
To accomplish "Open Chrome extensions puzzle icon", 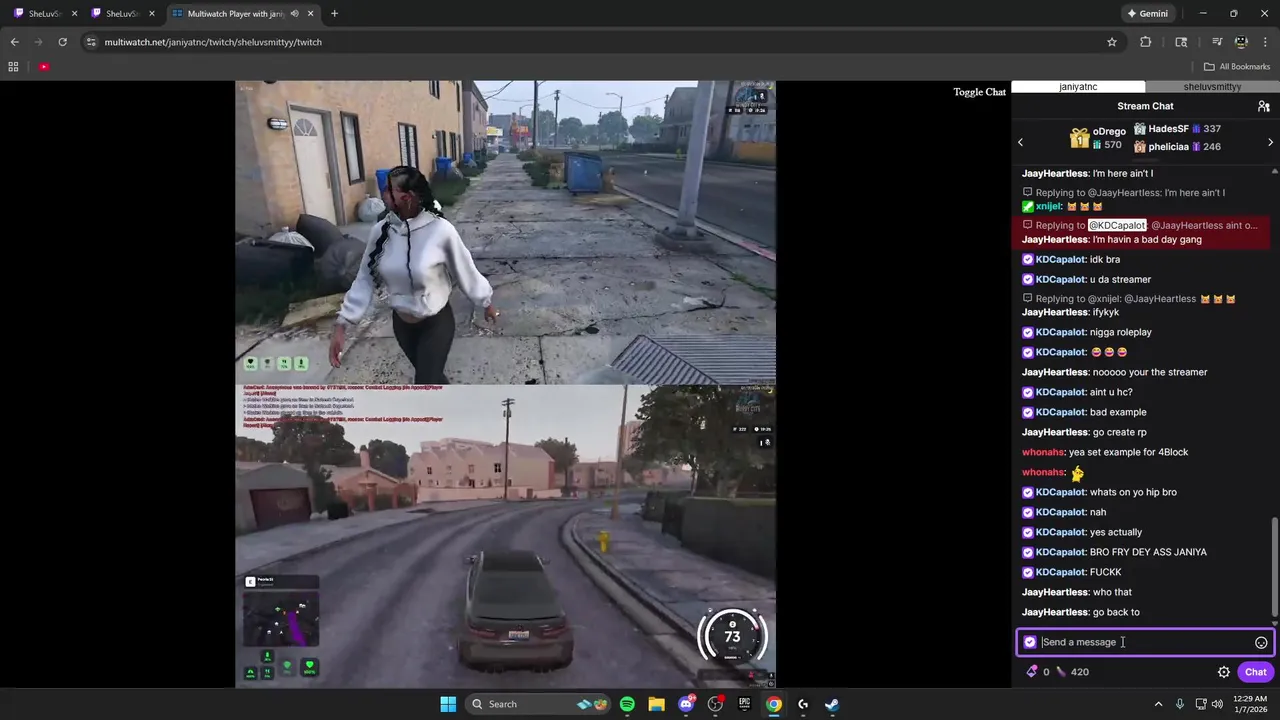I will tap(1146, 42).
